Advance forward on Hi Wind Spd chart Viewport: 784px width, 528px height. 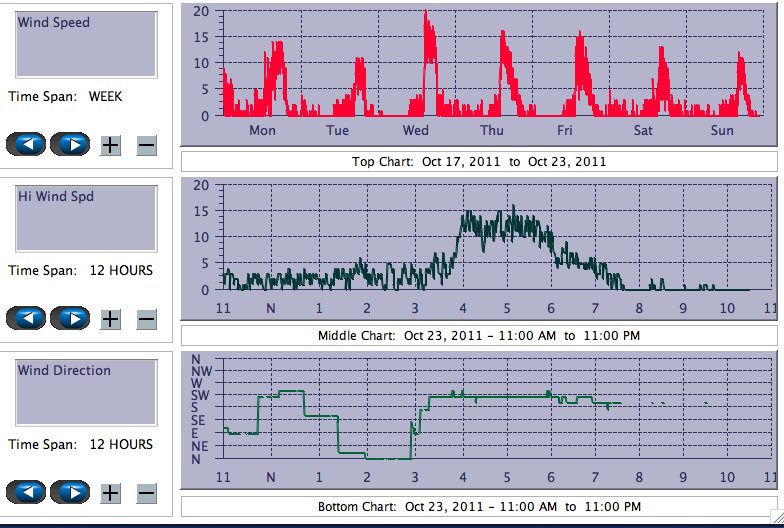tap(70, 318)
